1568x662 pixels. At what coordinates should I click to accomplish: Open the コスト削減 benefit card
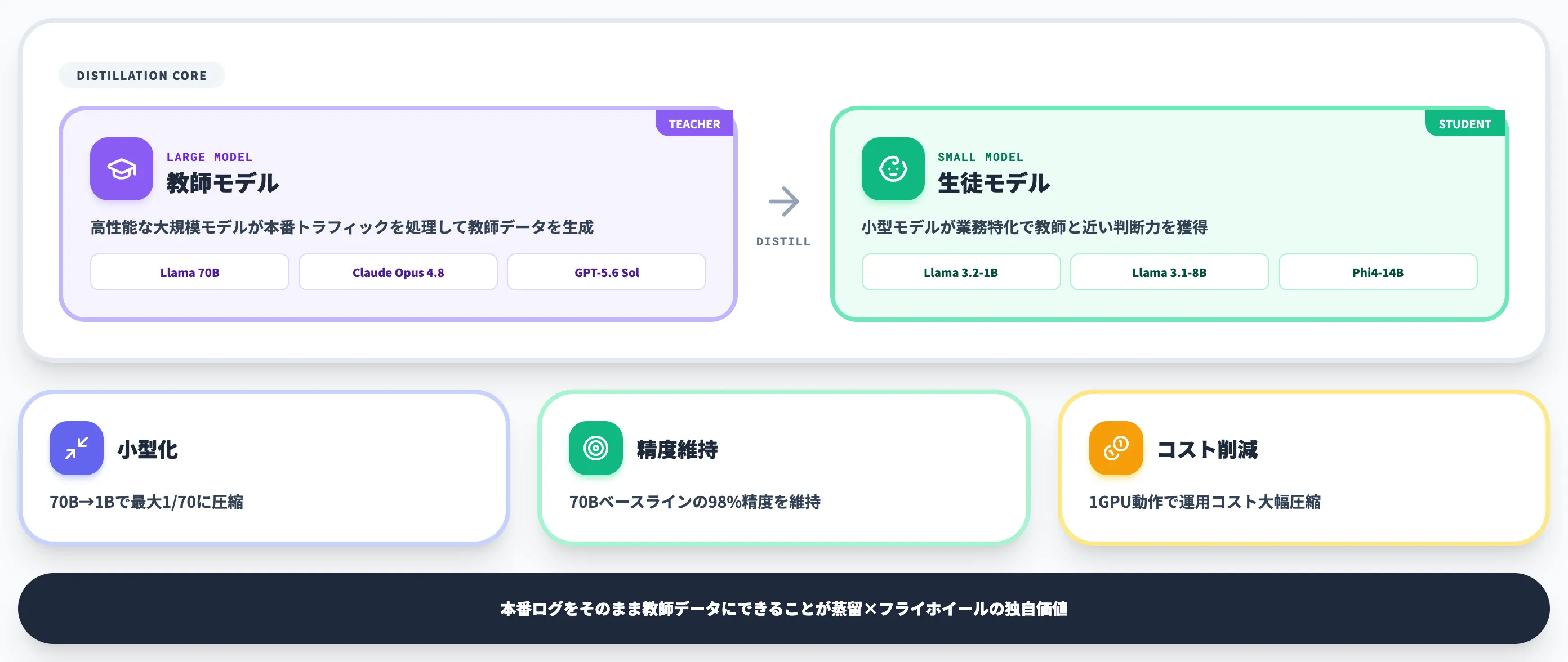coord(1304,467)
